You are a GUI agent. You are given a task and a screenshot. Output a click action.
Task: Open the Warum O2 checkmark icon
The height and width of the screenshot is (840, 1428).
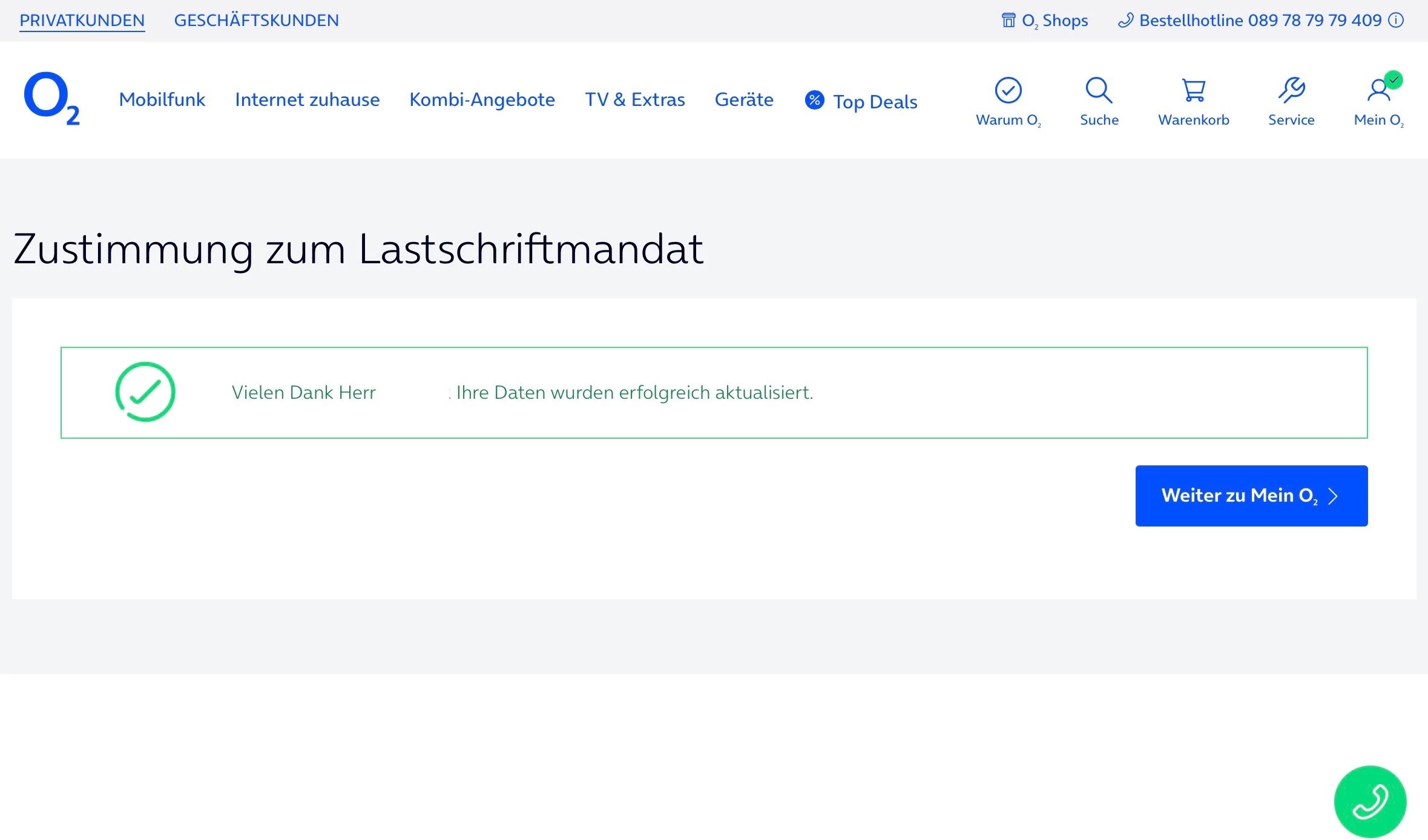pyautogui.click(x=1008, y=90)
